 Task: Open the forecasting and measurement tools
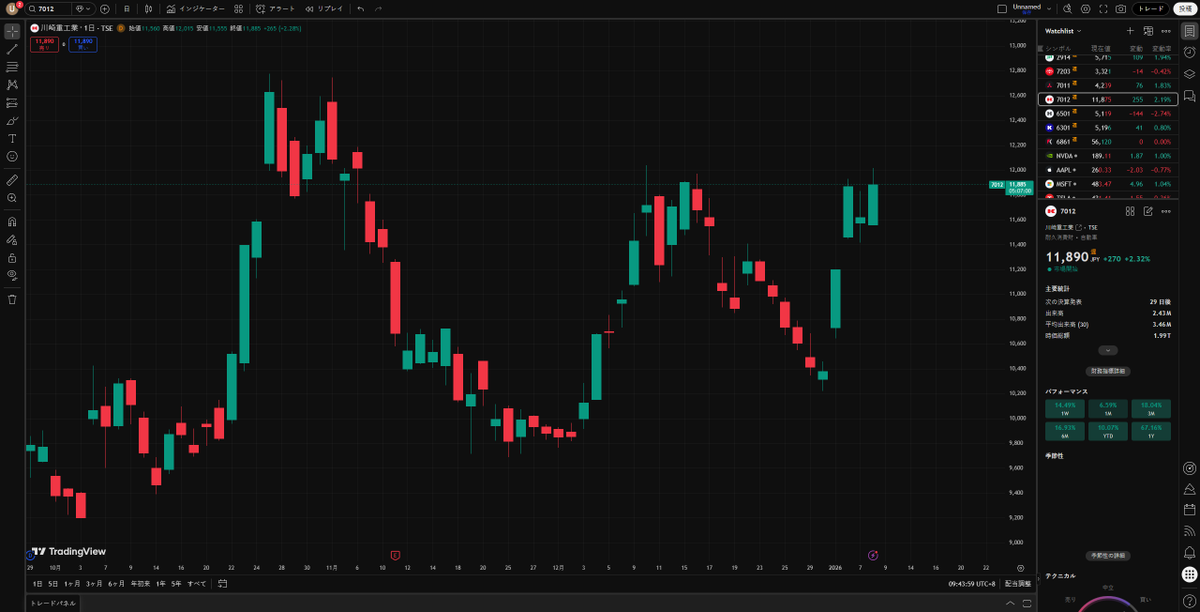point(12,103)
